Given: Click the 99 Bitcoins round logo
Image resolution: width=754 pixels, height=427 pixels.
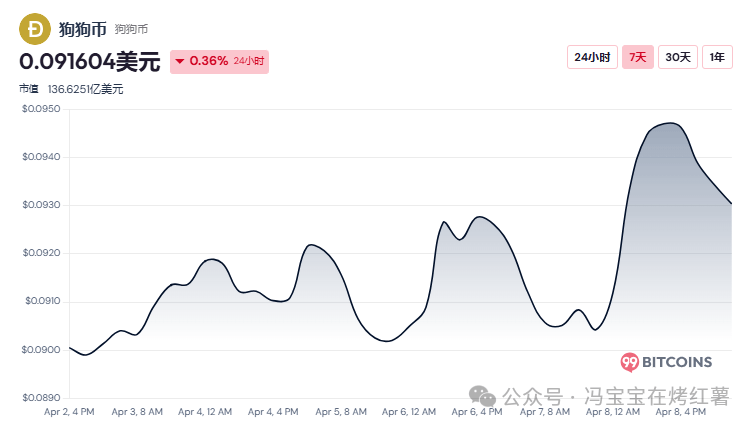Looking at the screenshot, I should [630, 362].
